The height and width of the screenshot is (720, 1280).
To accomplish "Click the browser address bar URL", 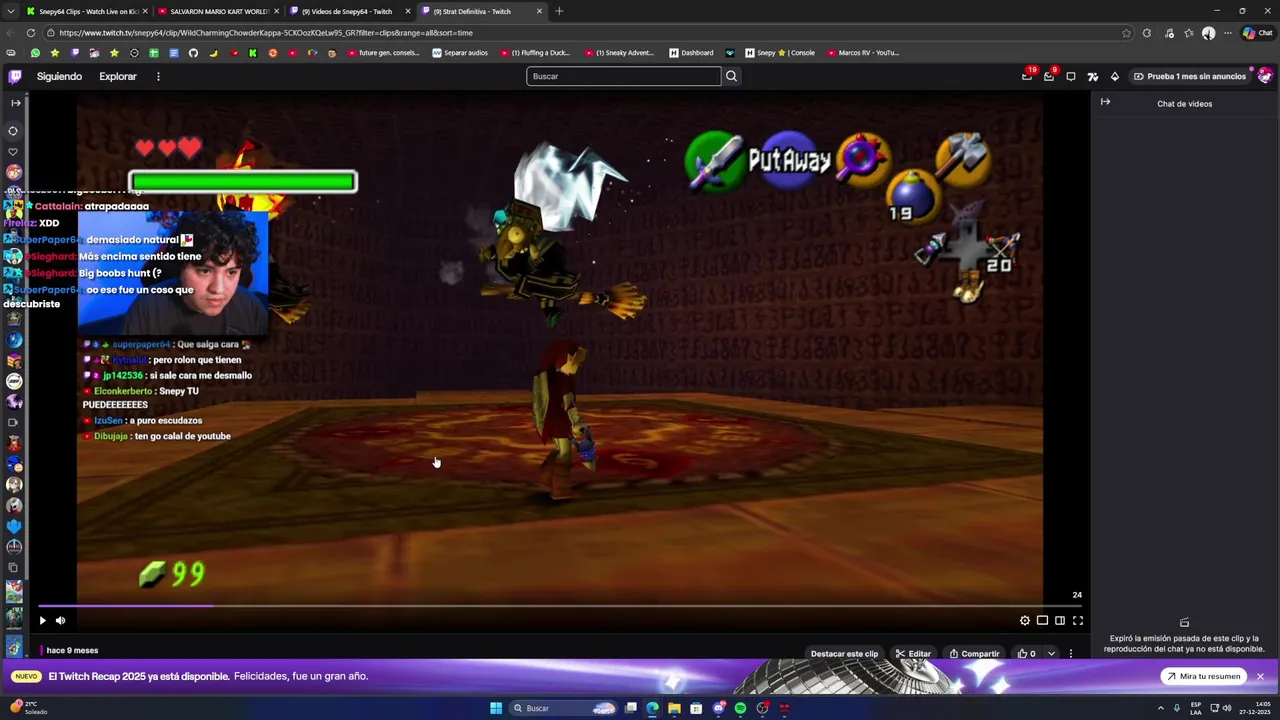I will [265, 33].
